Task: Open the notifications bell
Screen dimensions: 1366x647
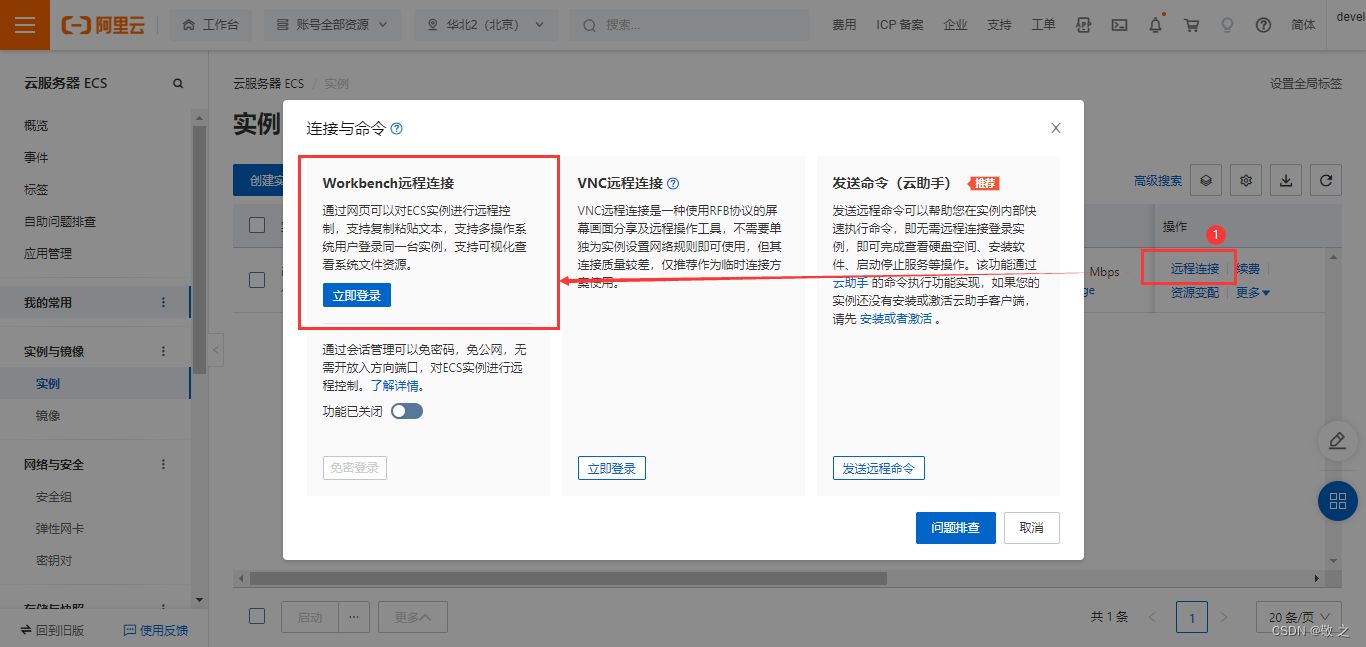Action: 1155,24
